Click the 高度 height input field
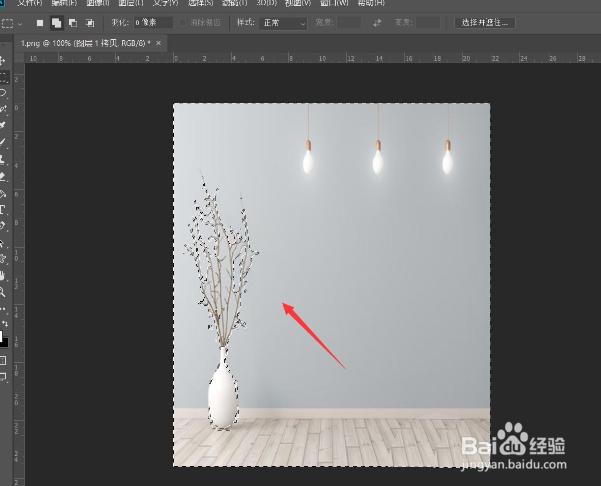 coord(428,23)
